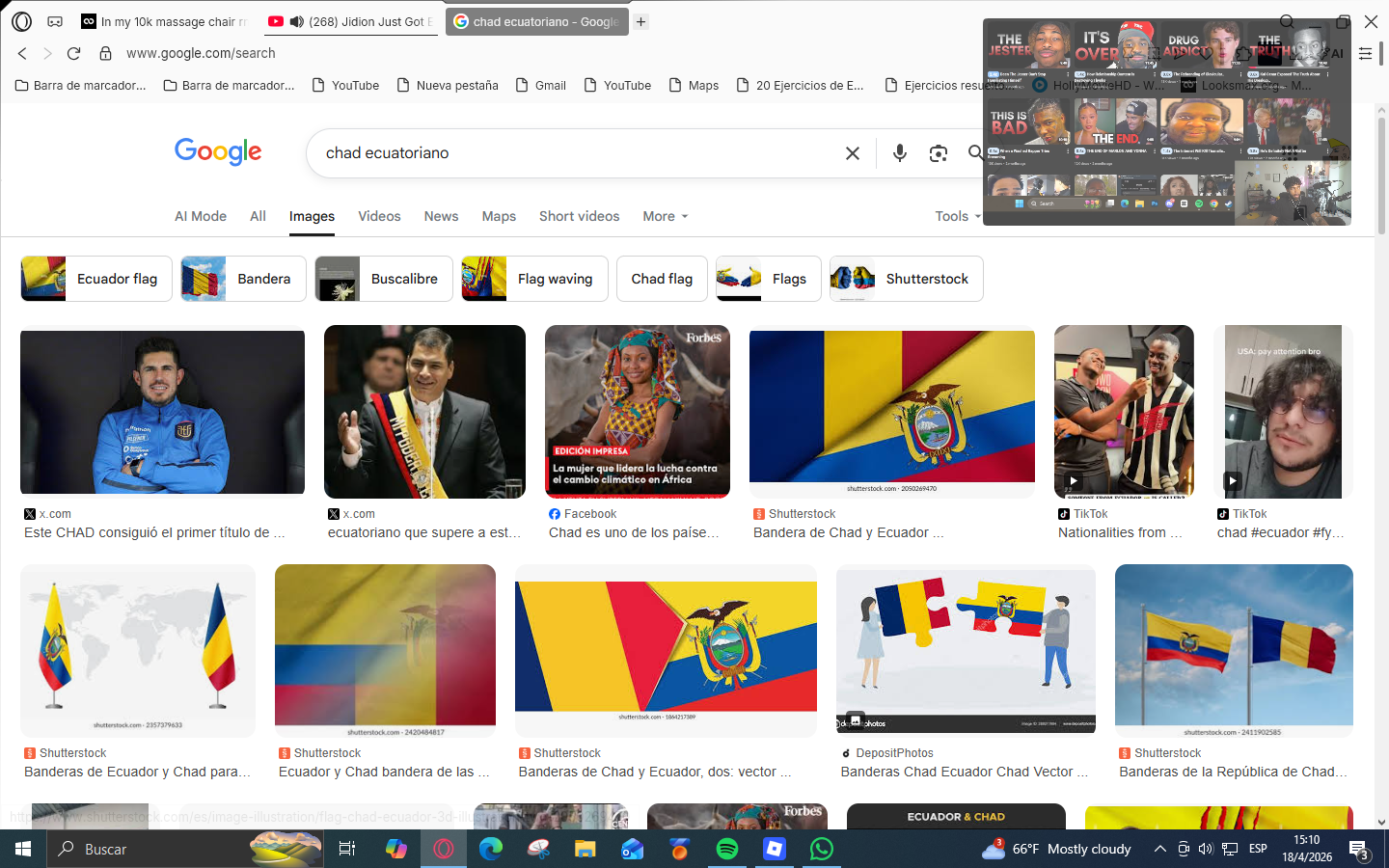Open Google Lens image search icon
Image resolution: width=1389 pixels, height=868 pixels.
[x=938, y=153]
